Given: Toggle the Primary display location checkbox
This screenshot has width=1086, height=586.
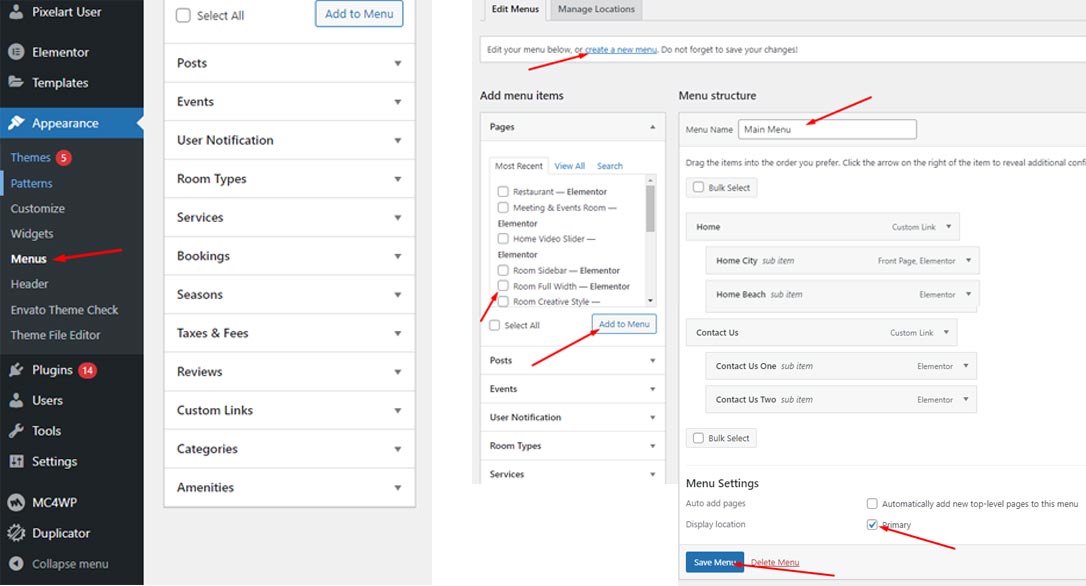Looking at the screenshot, I should click(x=872, y=524).
